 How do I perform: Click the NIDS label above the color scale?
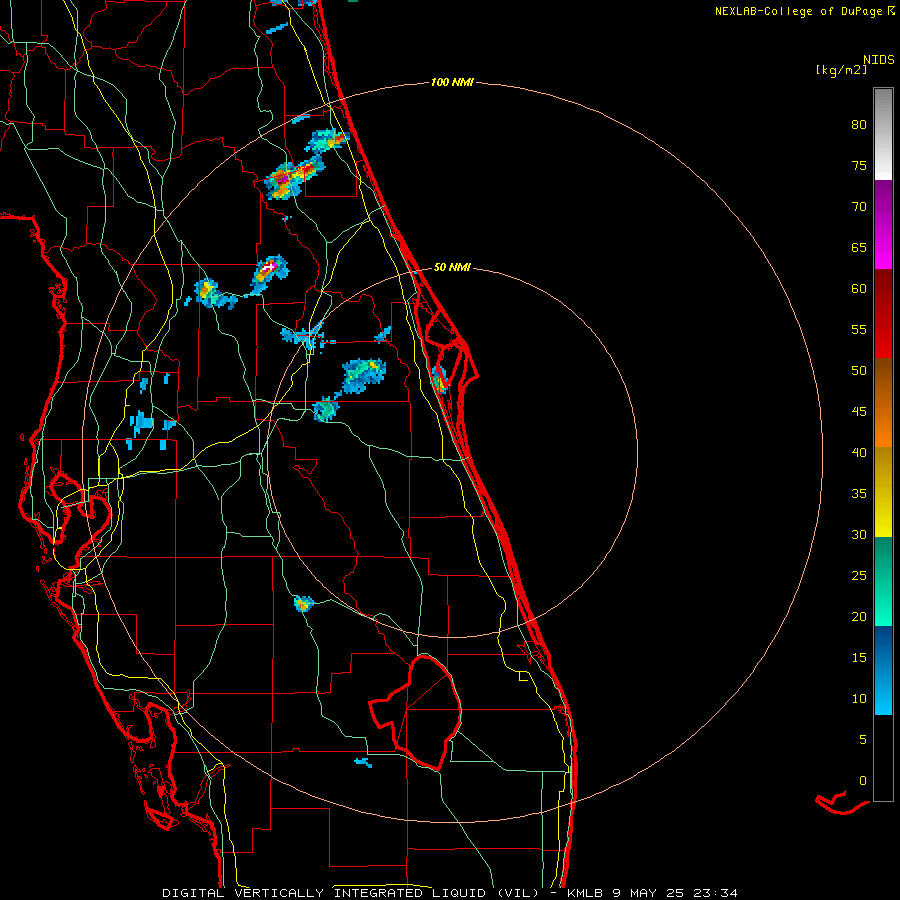pos(878,60)
